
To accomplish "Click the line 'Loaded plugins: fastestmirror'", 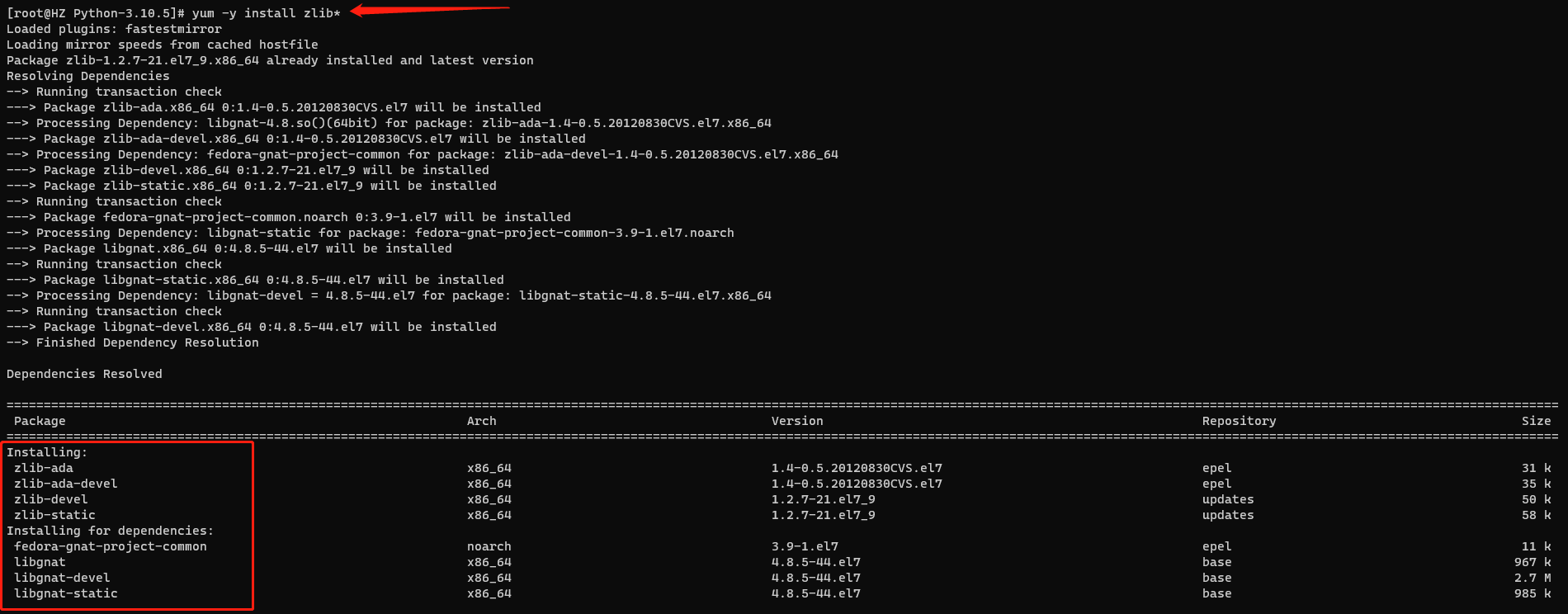I will coord(114,29).
